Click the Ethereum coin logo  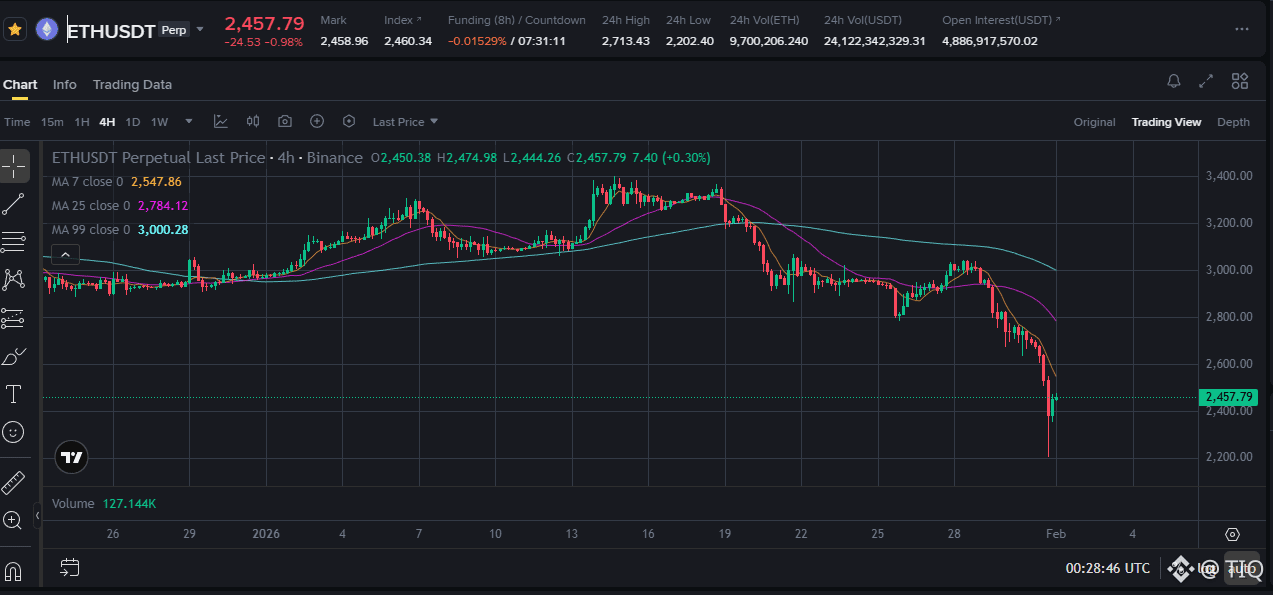pos(47,29)
